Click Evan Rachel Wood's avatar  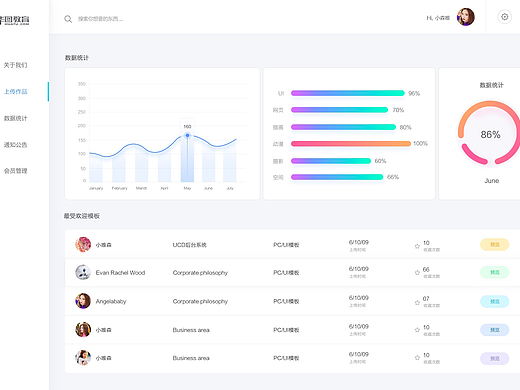tap(83, 272)
